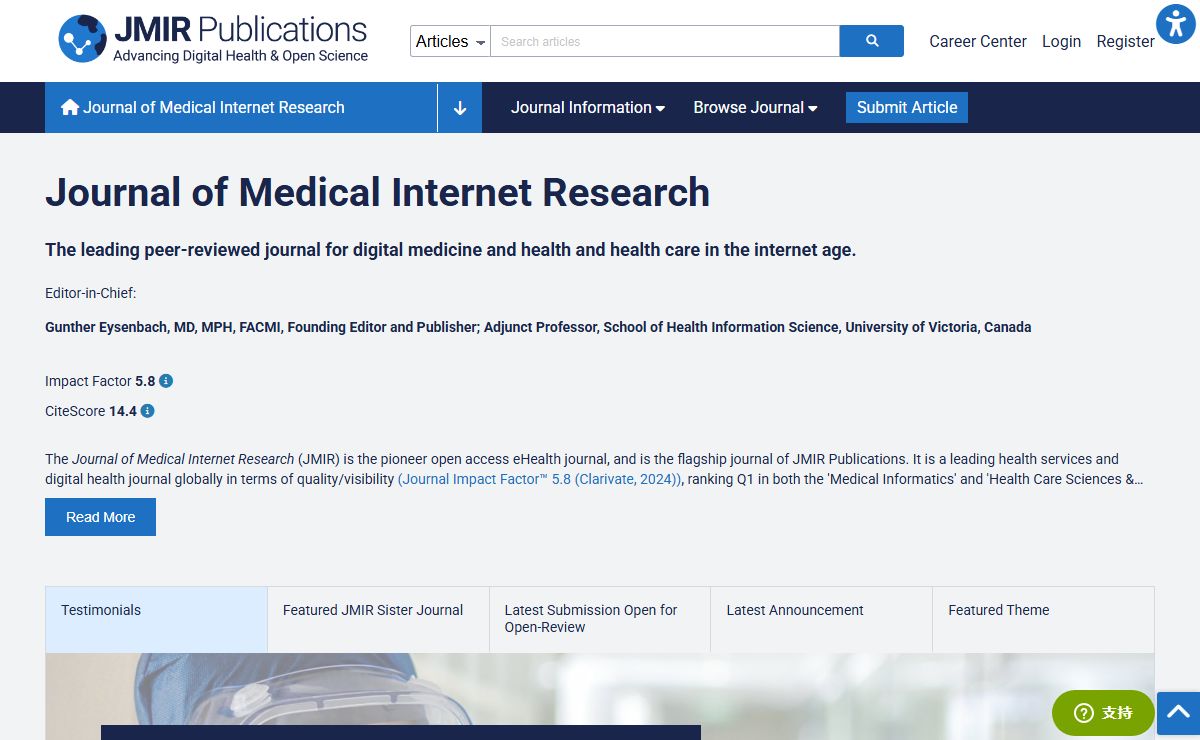Click the large Journal of Medical Internet Research heading
This screenshot has width=1200, height=740.
click(x=377, y=192)
